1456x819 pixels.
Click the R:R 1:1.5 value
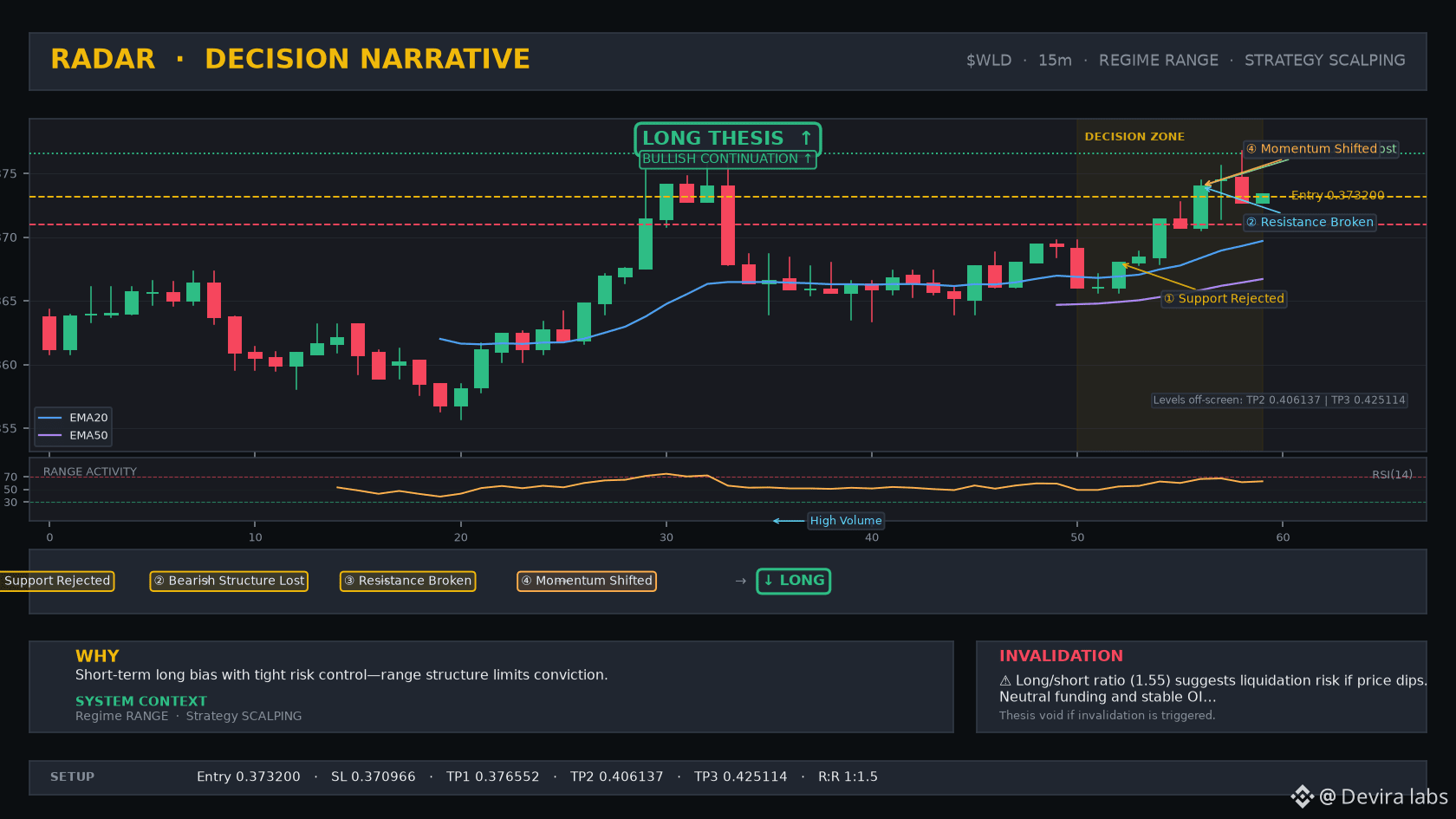coord(848,777)
